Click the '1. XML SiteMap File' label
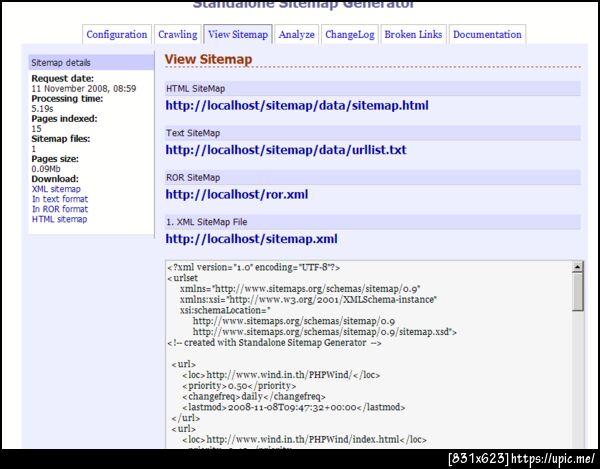This screenshot has height=469, width=600. (x=207, y=222)
